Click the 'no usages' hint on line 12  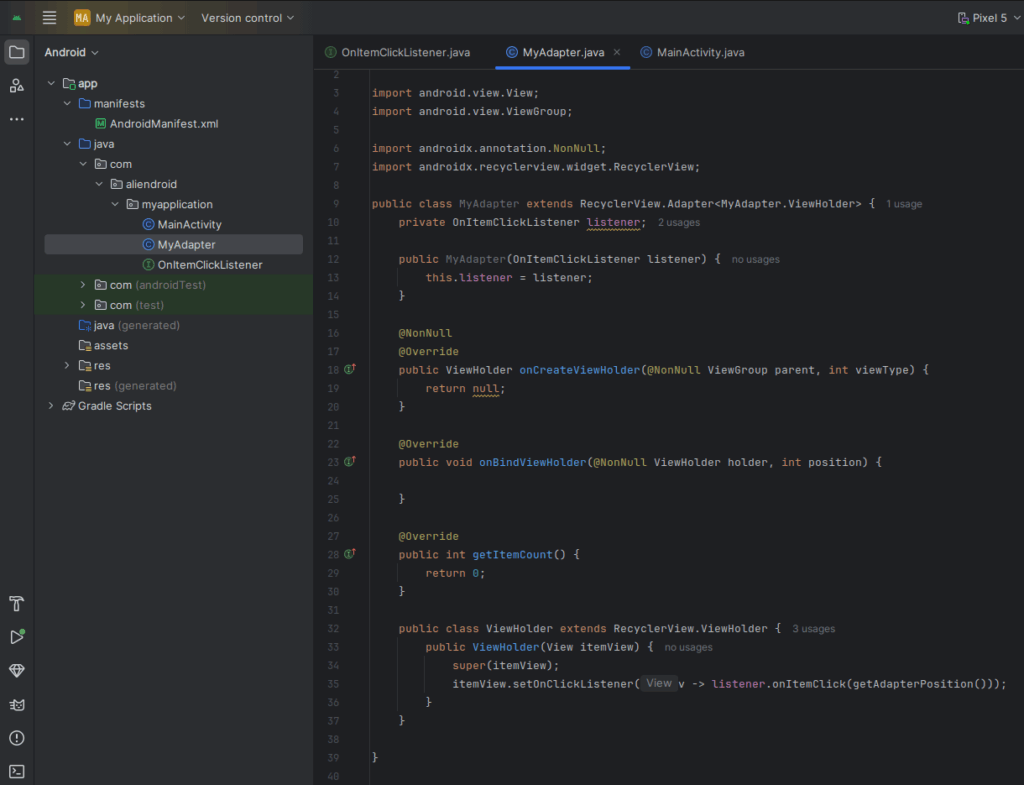[x=756, y=259]
